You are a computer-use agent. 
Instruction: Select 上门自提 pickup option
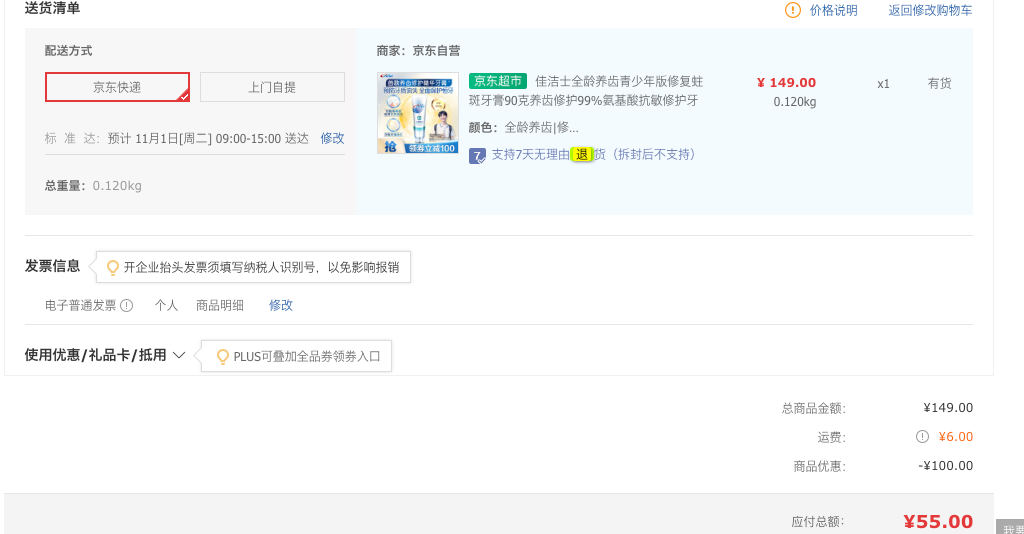pyautogui.click(x=272, y=87)
